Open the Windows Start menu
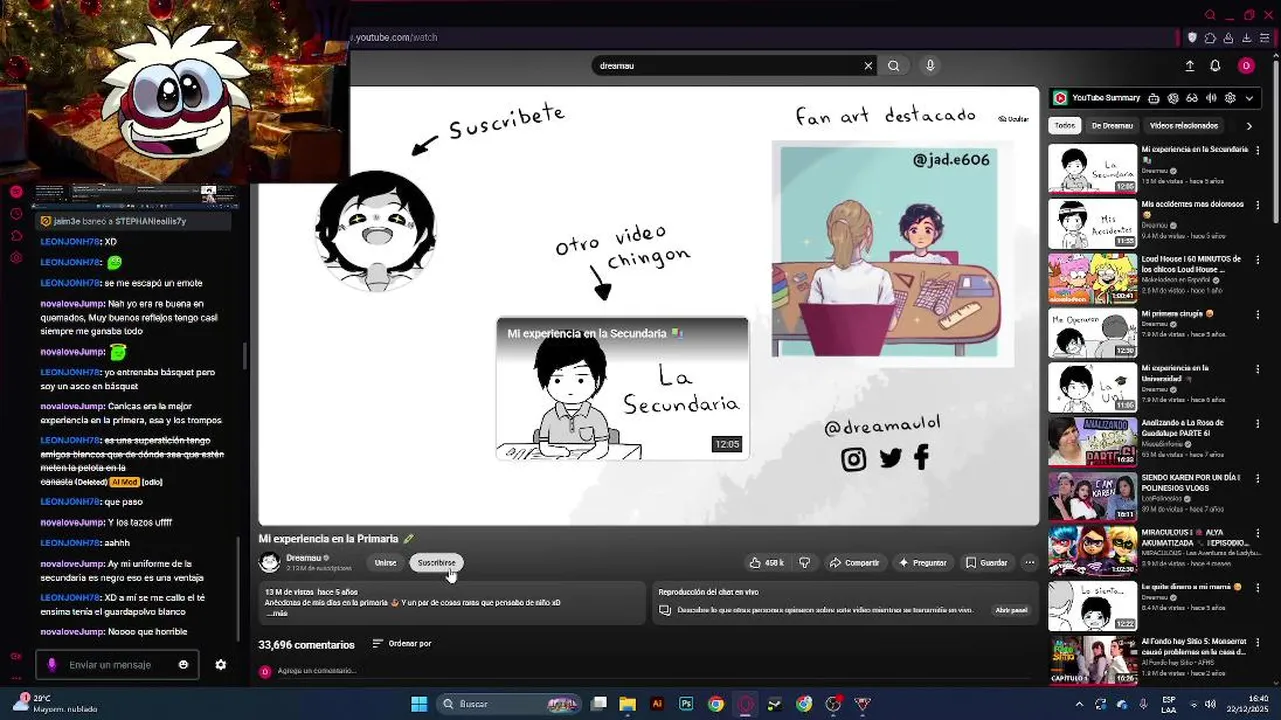 pyautogui.click(x=420, y=704)
